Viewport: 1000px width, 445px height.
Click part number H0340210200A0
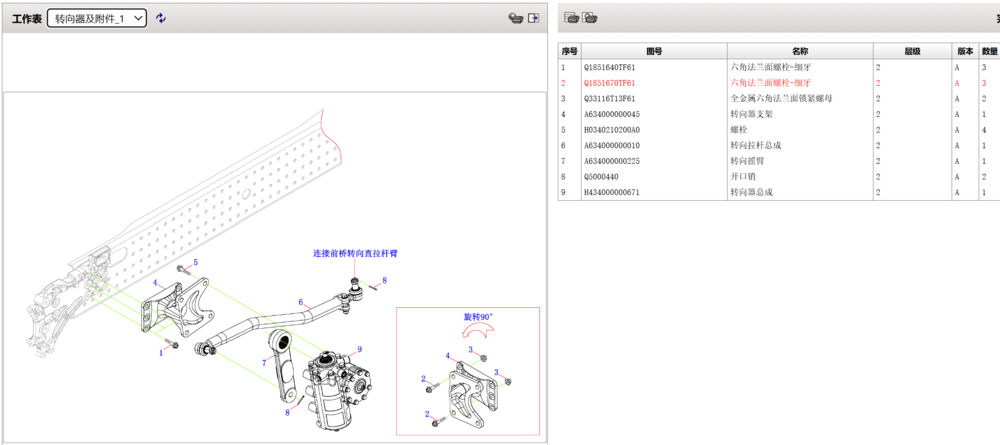(611, 130)
